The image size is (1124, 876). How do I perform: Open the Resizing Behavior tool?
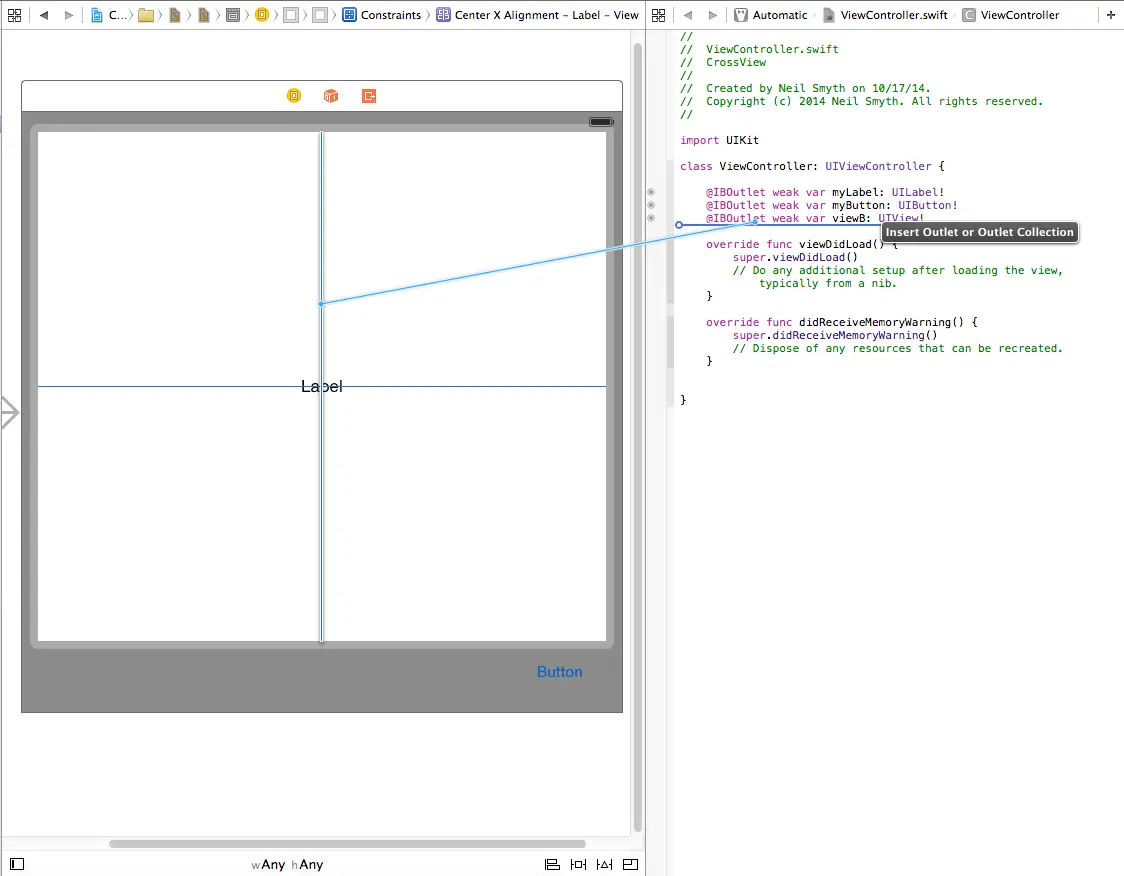(630, 865)
